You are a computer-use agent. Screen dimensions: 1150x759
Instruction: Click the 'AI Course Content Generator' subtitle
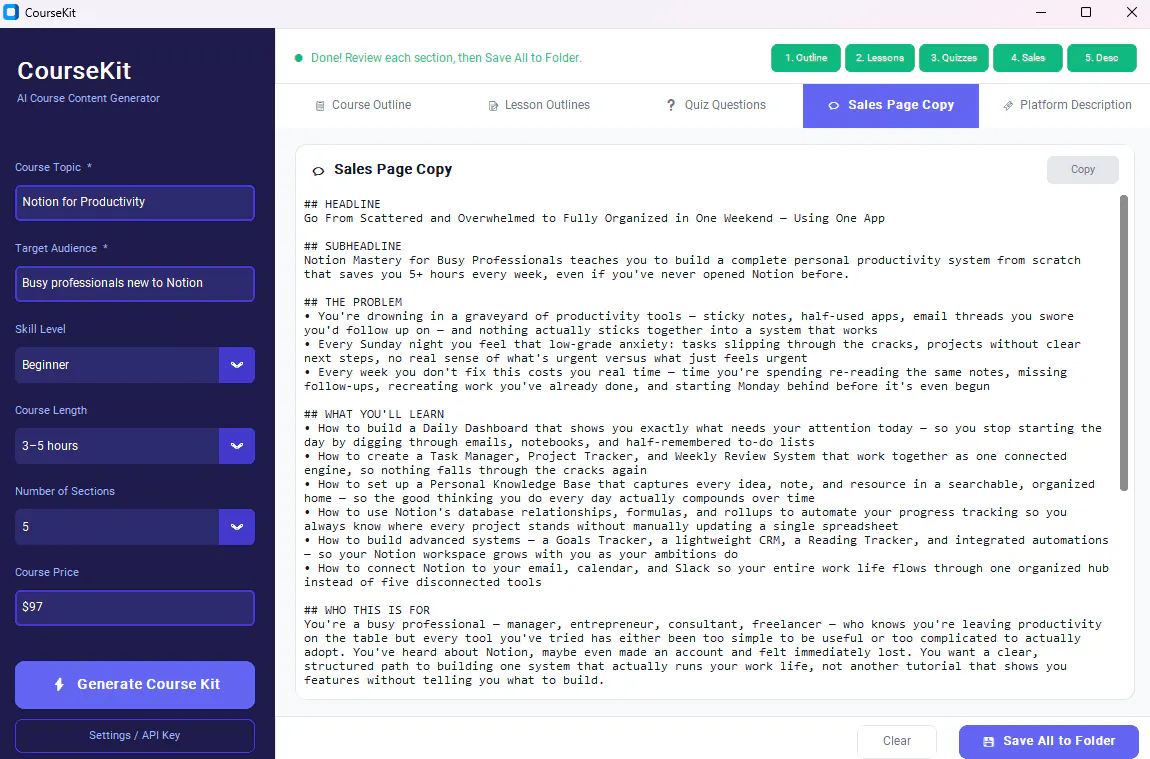pos(88,98)
